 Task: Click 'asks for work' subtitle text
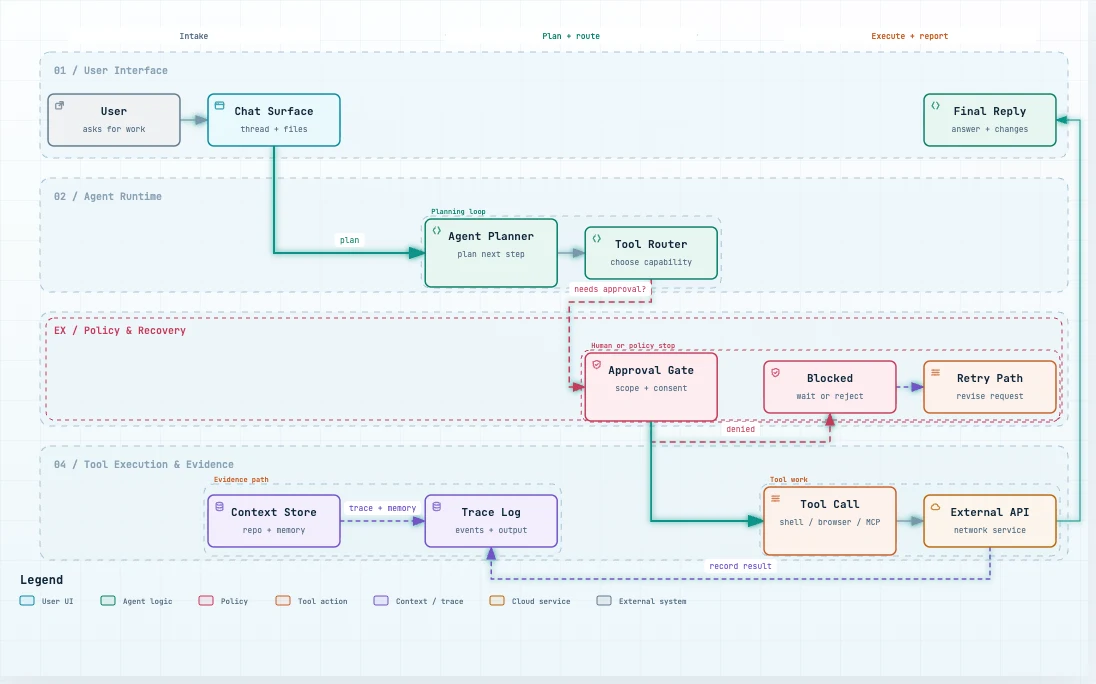[x=114, y=129]
